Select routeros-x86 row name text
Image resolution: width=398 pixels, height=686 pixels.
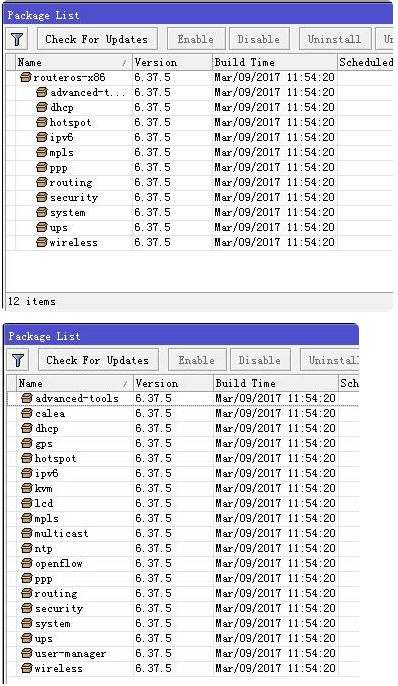pos(69,77)
